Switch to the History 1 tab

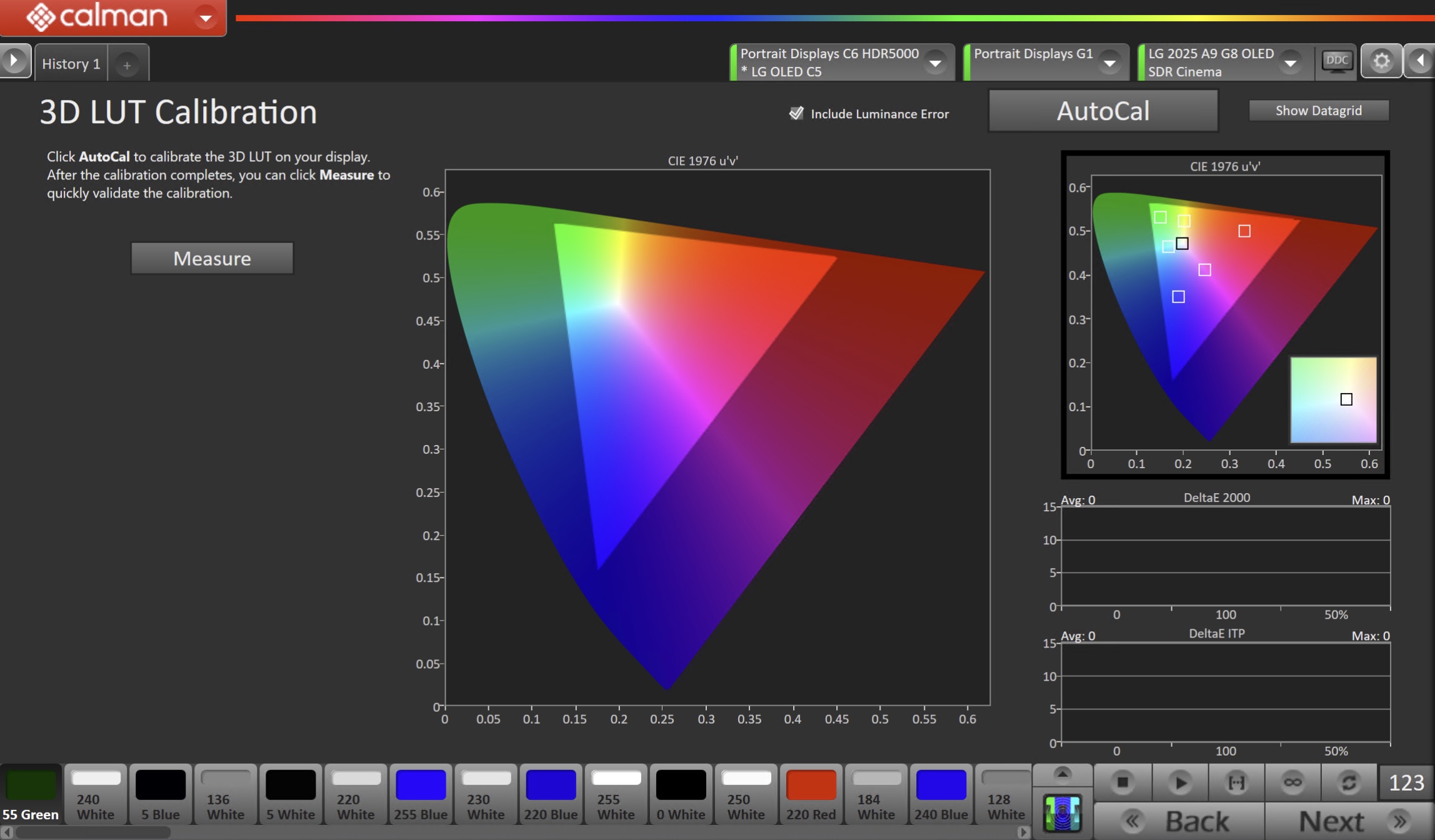point(71,64)
